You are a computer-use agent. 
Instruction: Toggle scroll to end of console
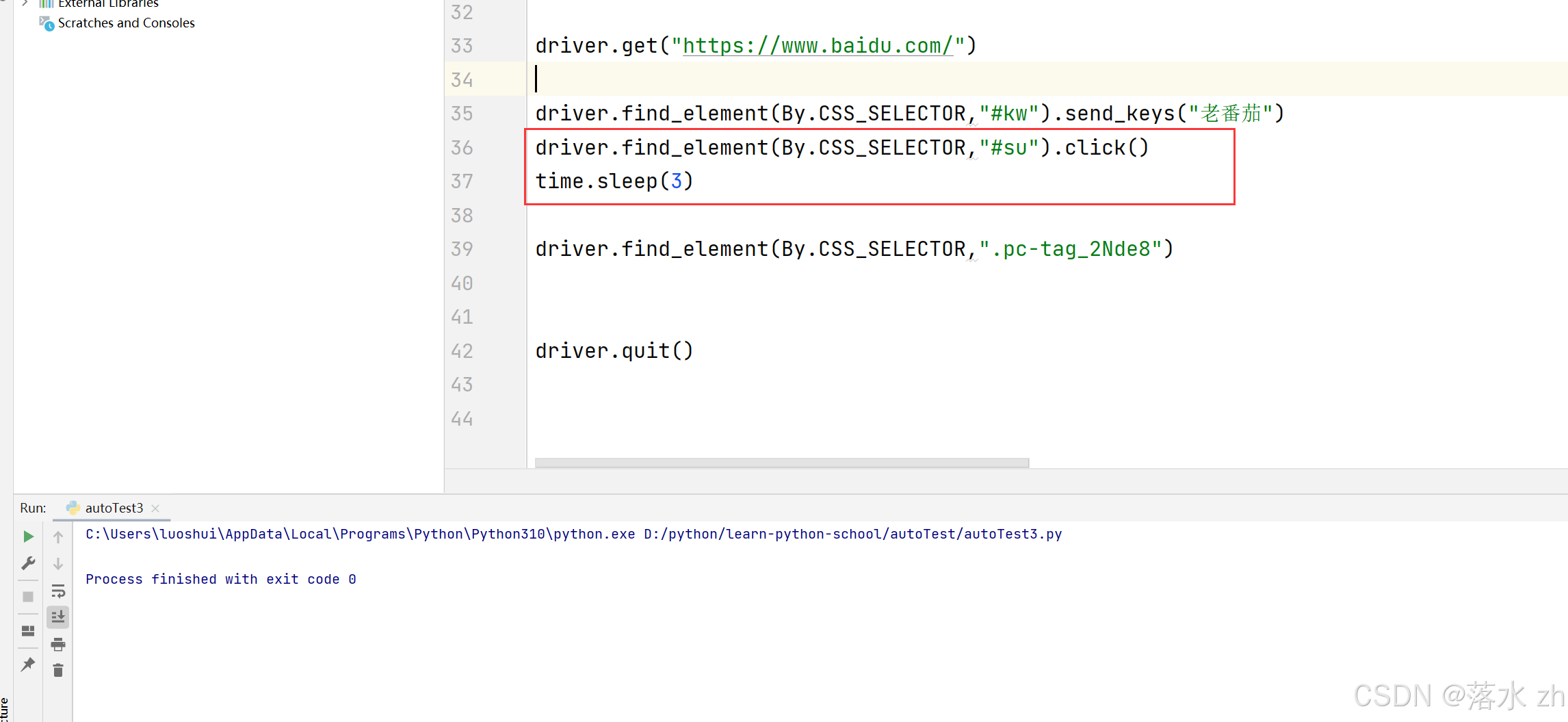(x=58, y=617)
